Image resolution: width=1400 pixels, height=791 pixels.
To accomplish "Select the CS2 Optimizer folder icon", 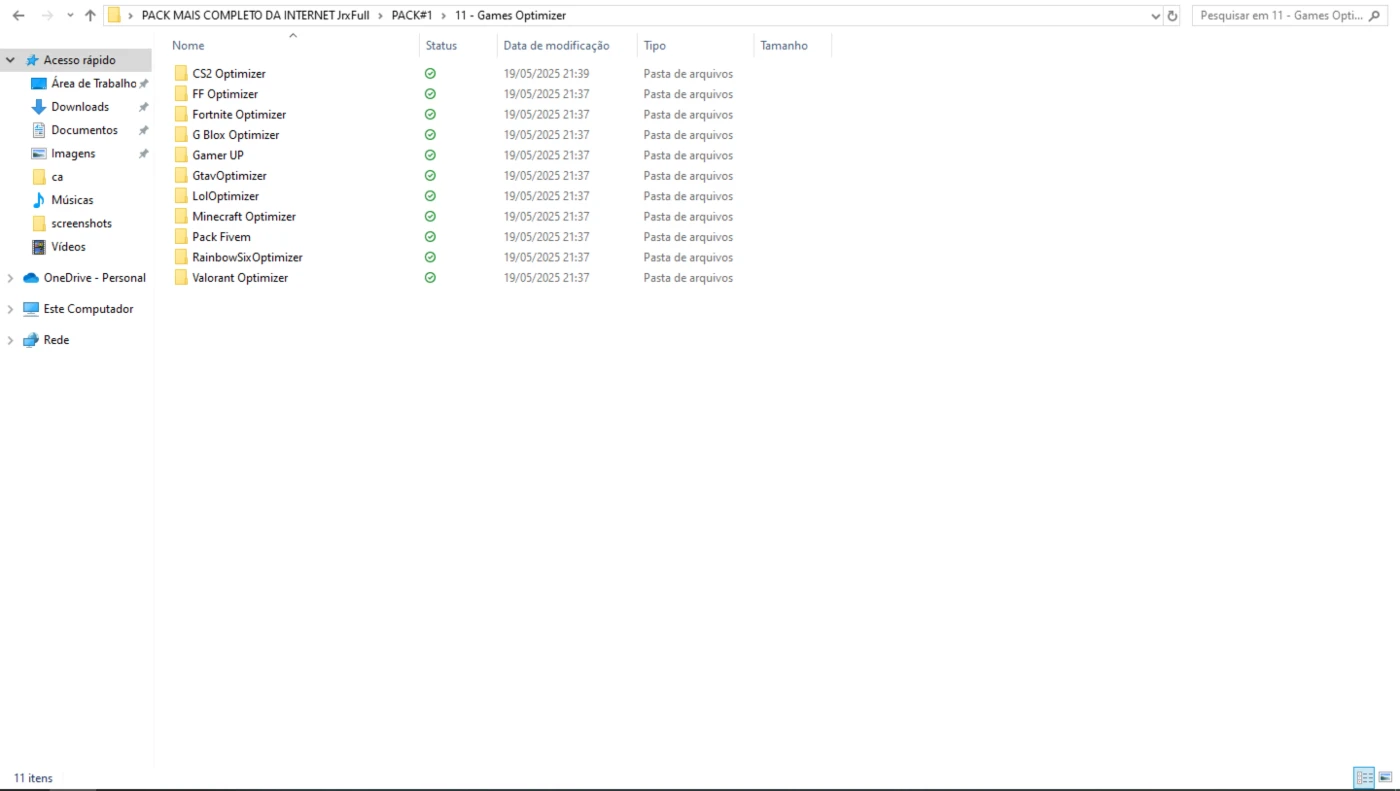I will [x=181, y=74].
